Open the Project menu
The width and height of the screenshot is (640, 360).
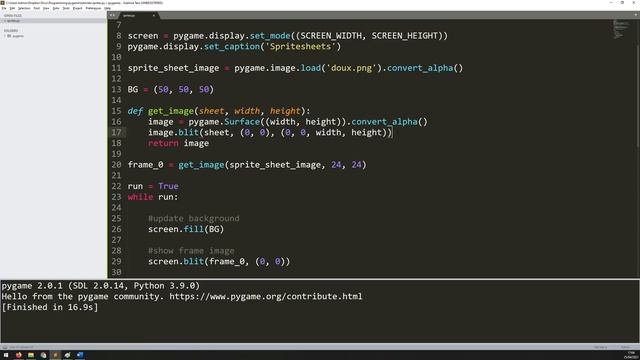[78, 8]
